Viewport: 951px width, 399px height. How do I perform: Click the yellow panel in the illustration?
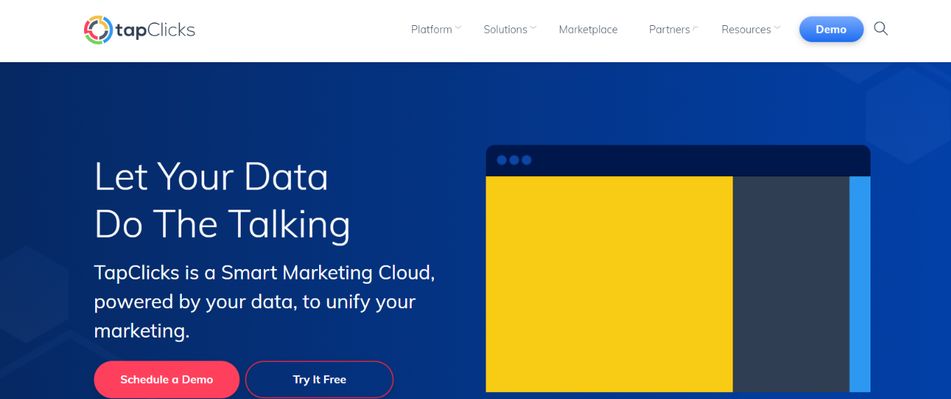609,284
